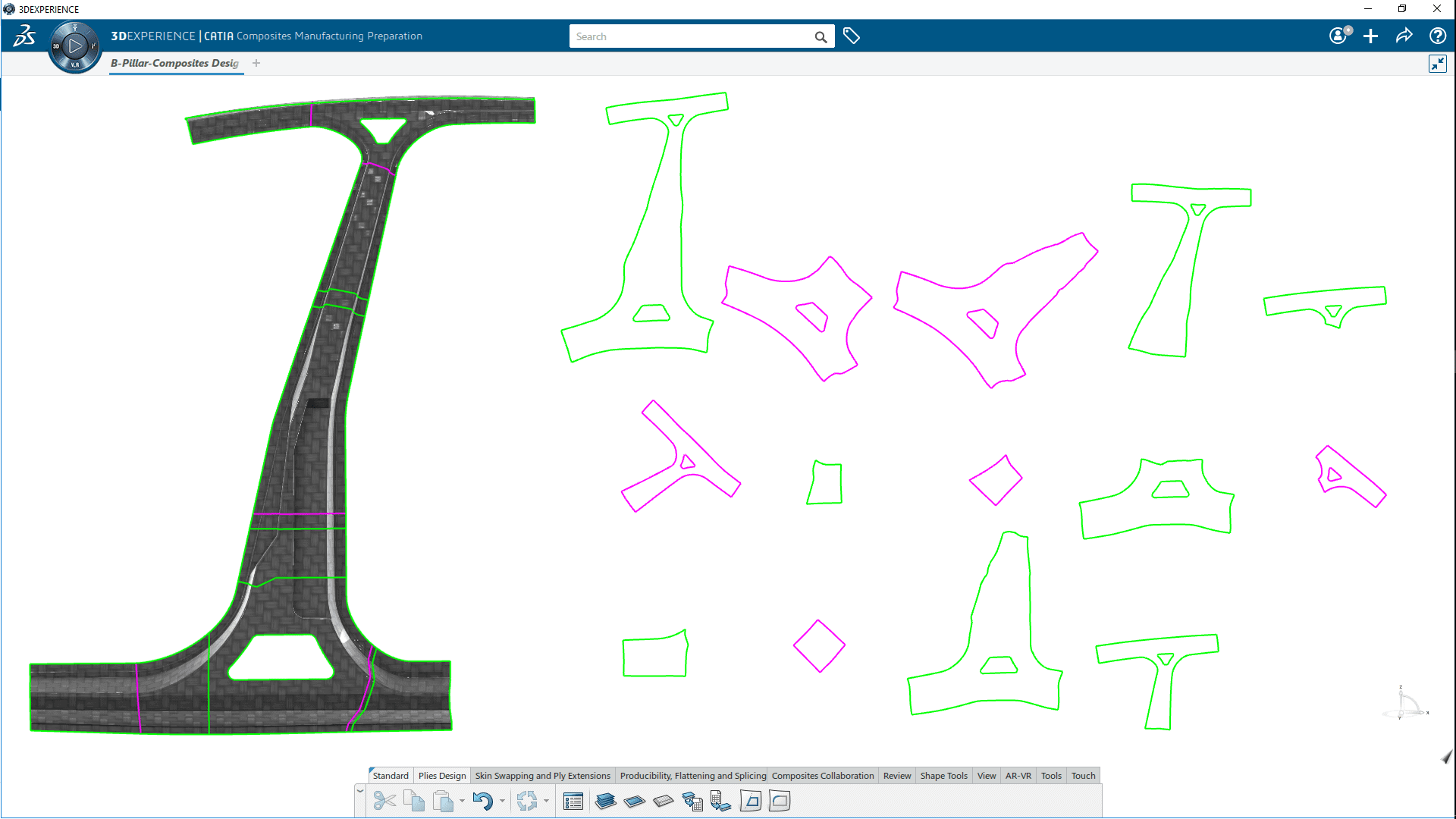Open the Producibility Flattening and Splicing tab
The image size is (1456, 819).
pos(692,775)
